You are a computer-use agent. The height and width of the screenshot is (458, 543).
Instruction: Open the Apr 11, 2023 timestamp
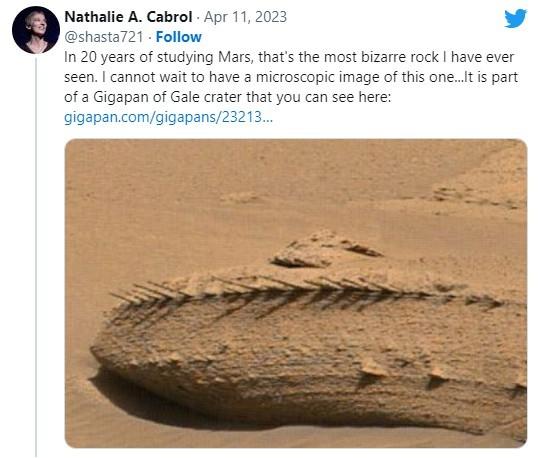click(x=245, y=17)
